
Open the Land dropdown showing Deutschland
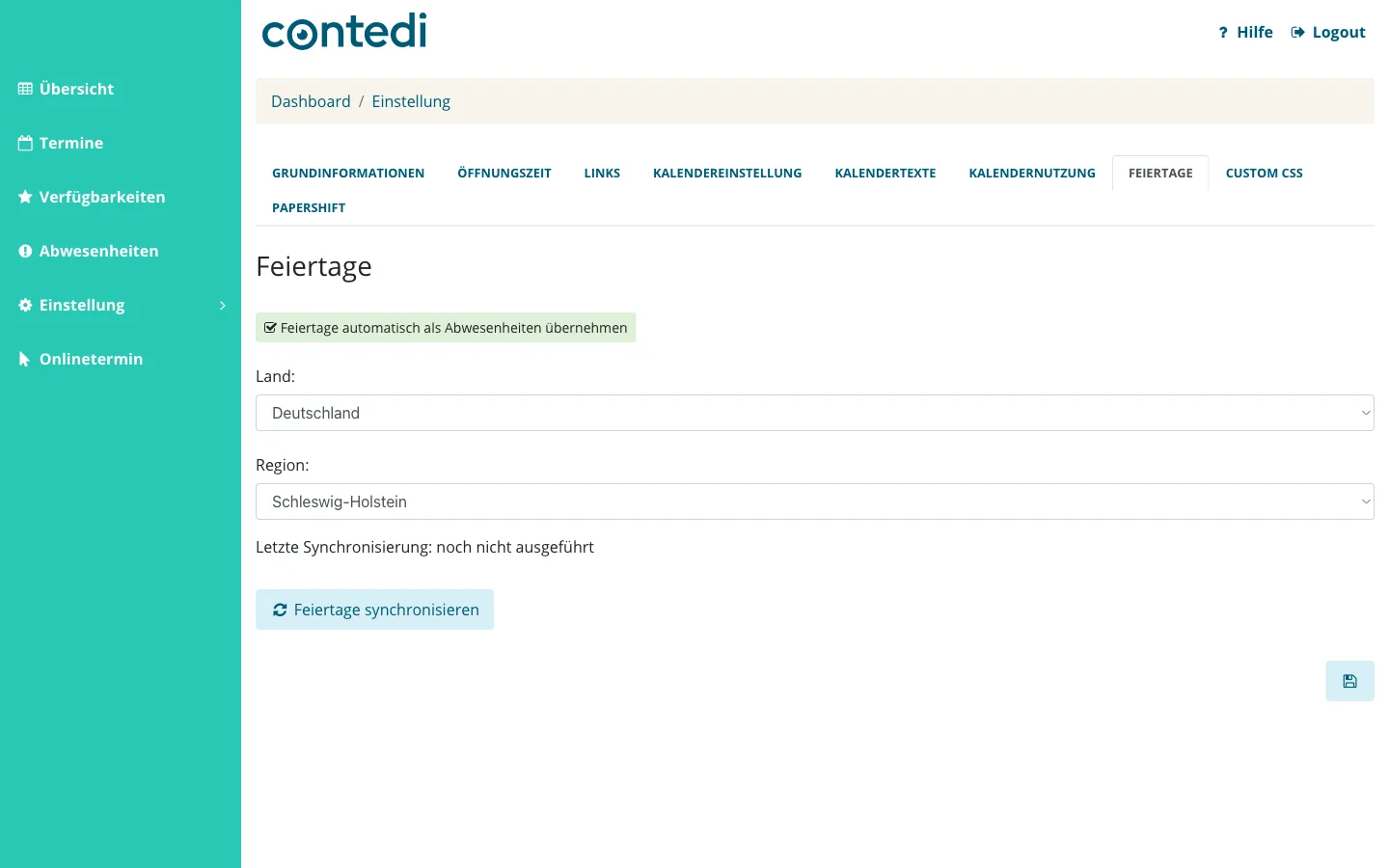click(815, 413)
